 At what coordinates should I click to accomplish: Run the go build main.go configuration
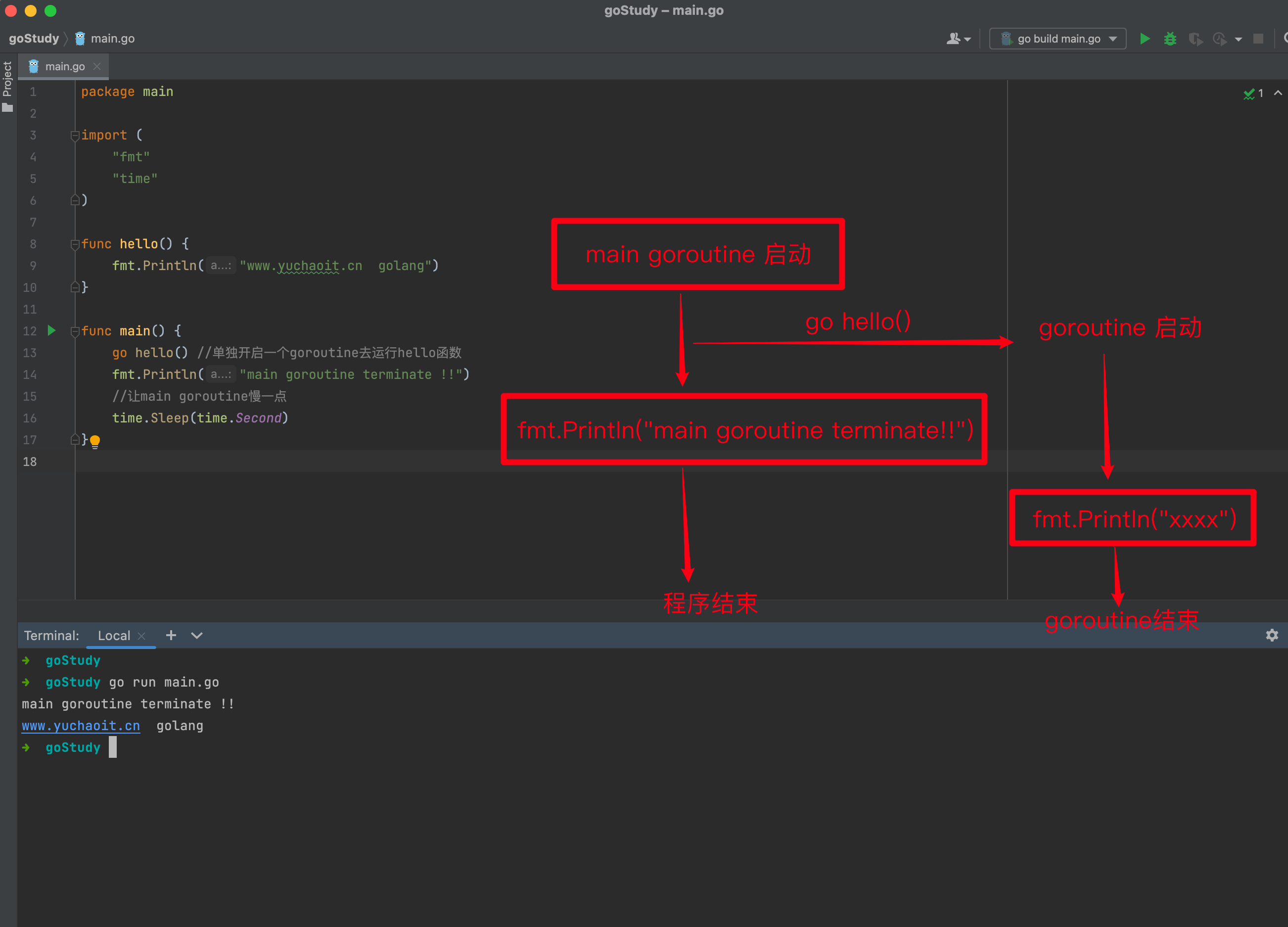click(1145, 39)
